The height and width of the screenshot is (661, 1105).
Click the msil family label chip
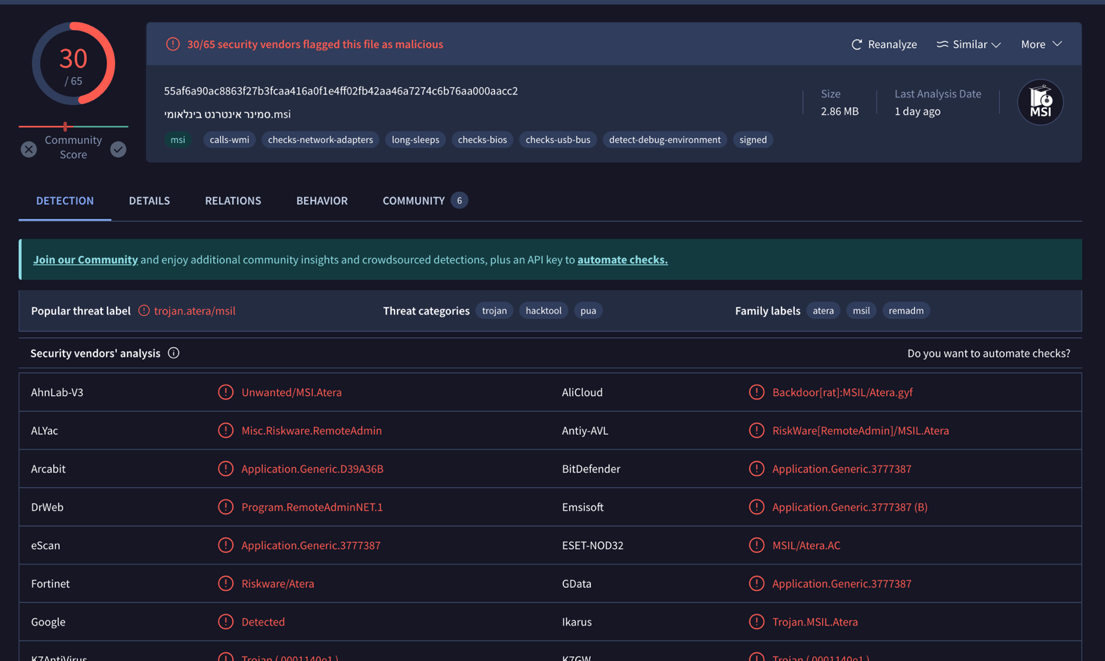point(861,311)
